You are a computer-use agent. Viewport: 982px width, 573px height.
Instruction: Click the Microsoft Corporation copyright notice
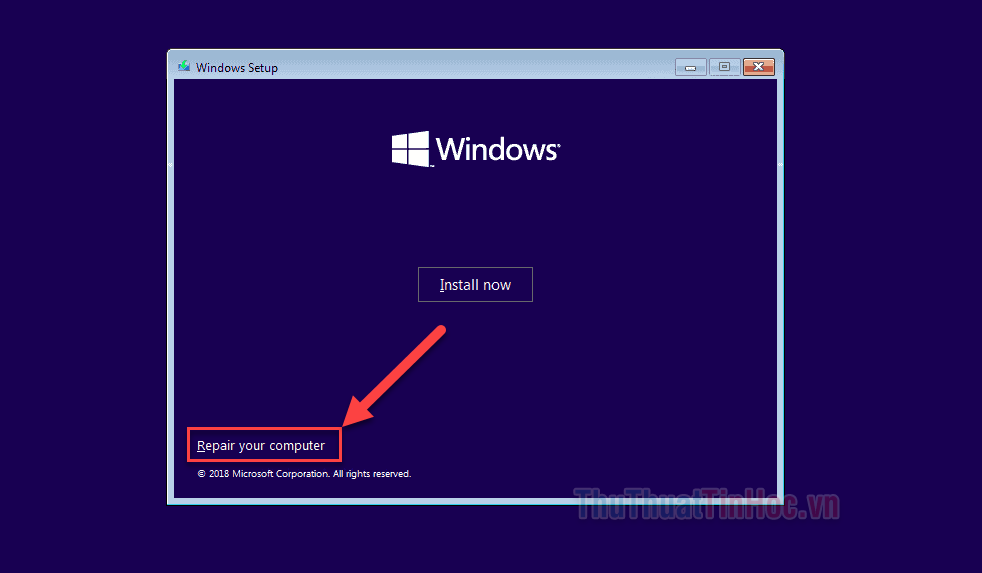(x=304, y=474)
